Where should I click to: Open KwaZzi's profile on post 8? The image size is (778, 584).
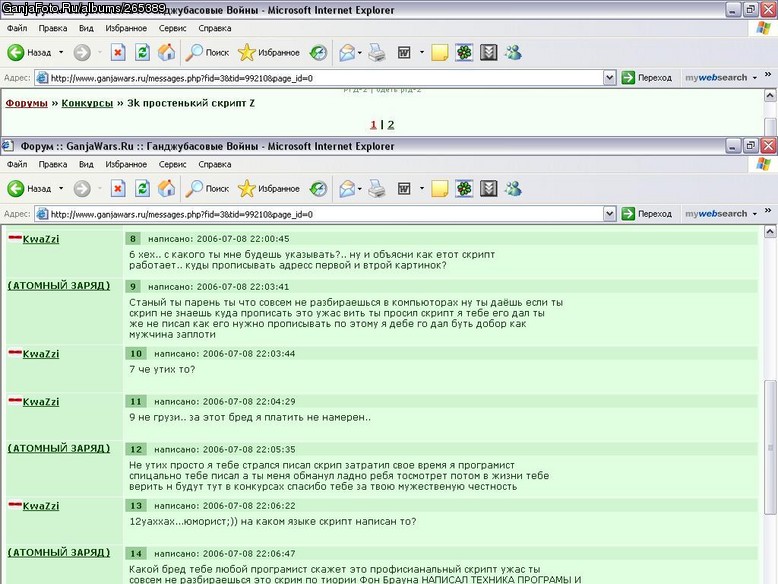tap(41, 239)
